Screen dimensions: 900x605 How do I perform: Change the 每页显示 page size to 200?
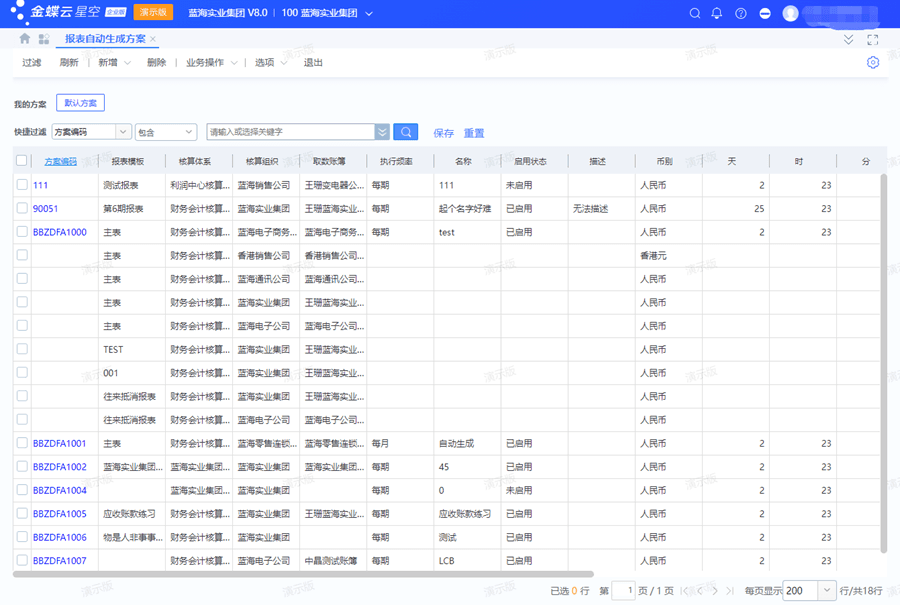click(808, 590)
